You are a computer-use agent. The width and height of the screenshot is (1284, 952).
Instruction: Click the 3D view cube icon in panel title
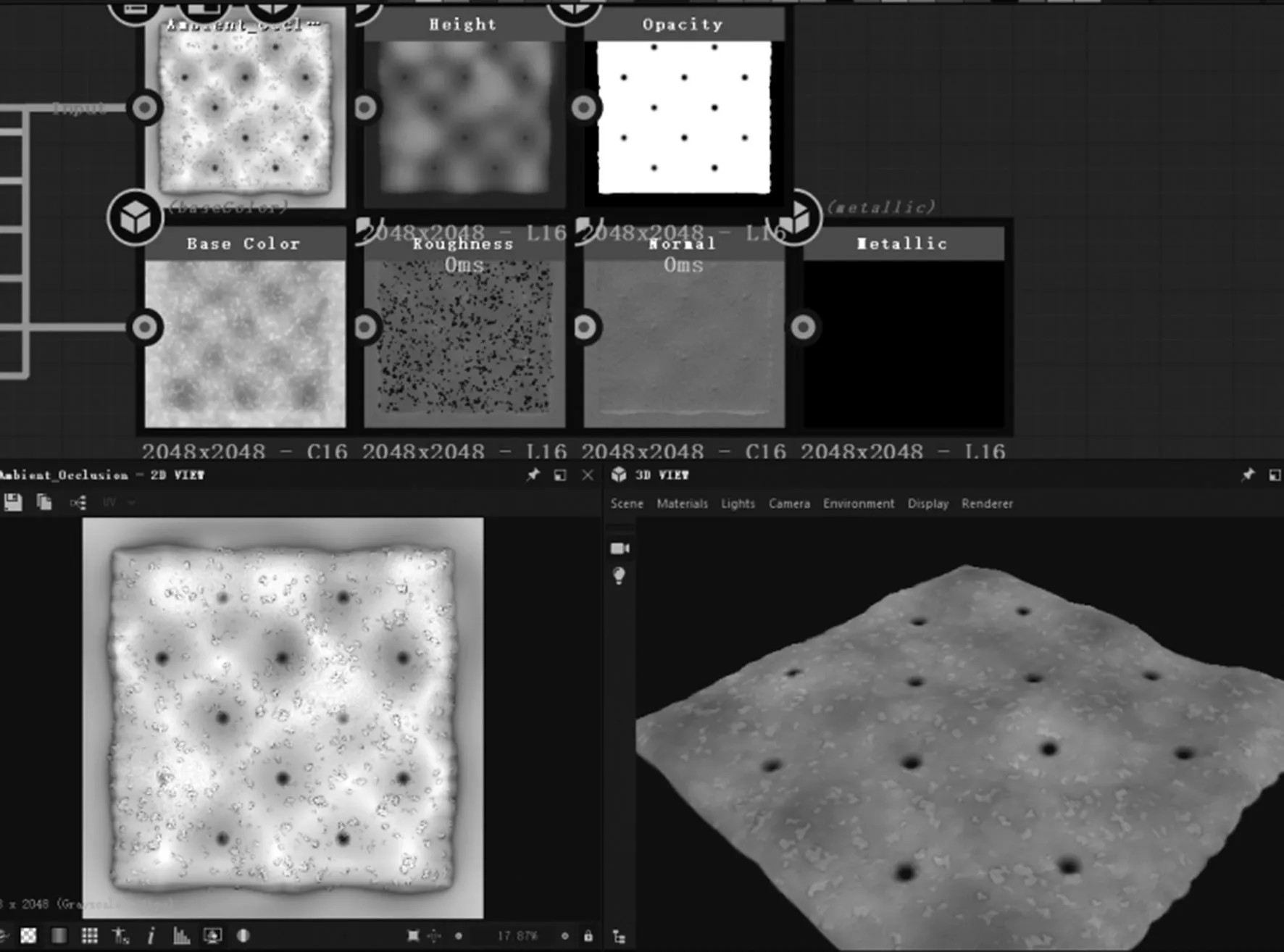(619, 475)
